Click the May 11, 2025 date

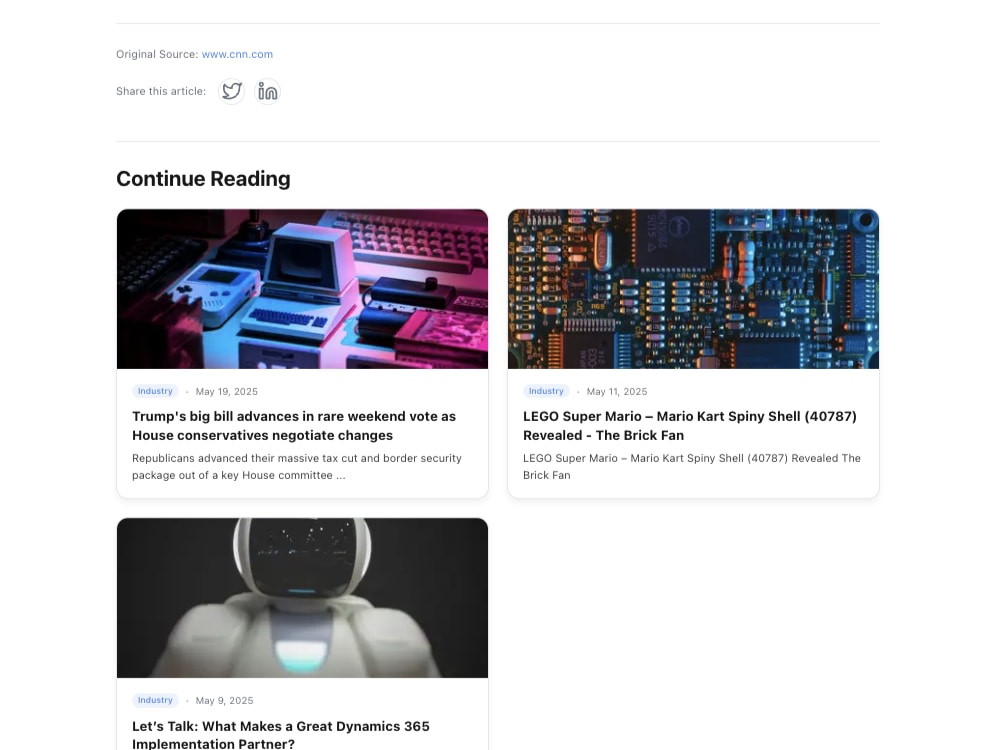coord(617,392)
